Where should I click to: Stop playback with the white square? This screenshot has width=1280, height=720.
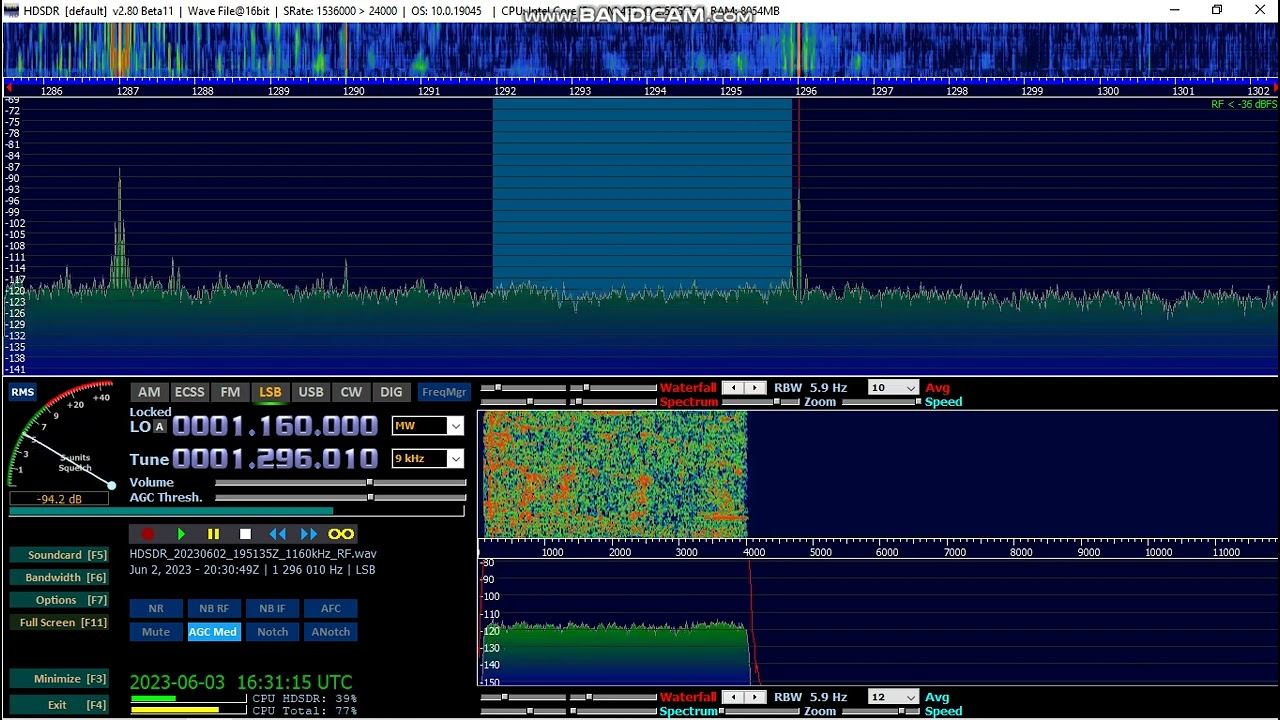[x=245, y=534]
